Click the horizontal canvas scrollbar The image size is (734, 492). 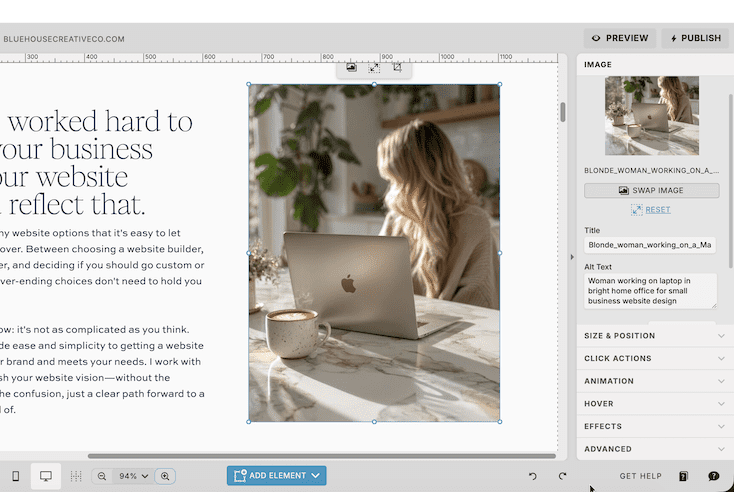pyautogui.click(x=322, y=456)
